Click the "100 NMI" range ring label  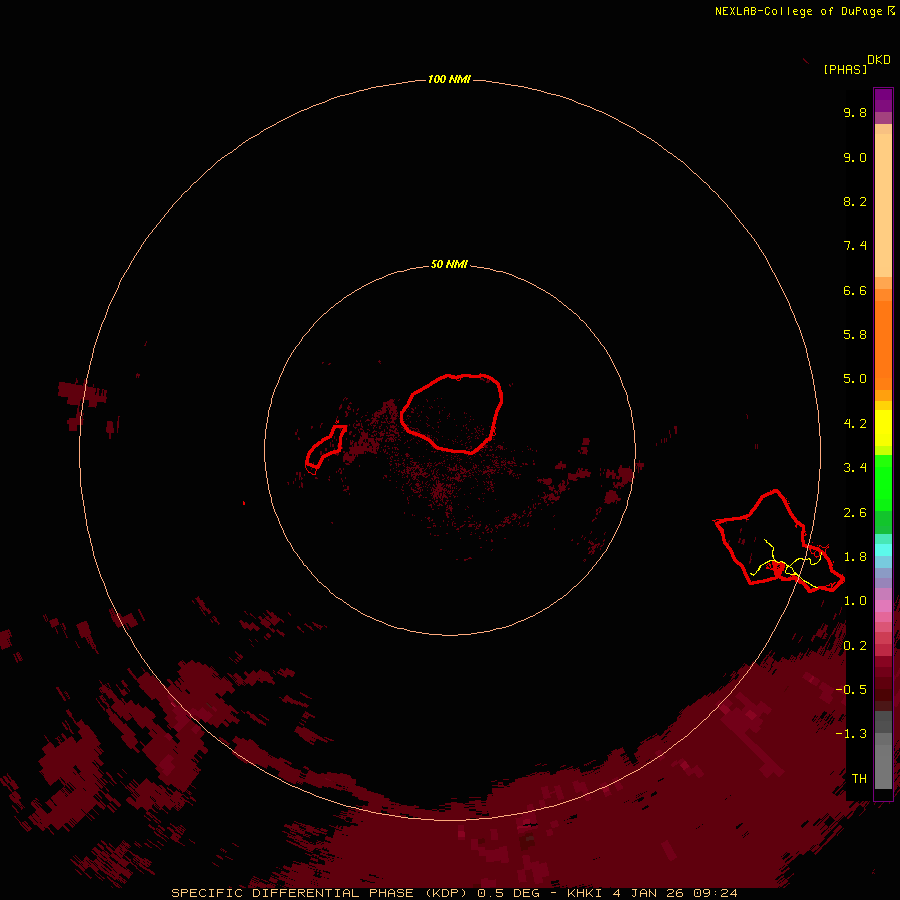coord(449,79)
